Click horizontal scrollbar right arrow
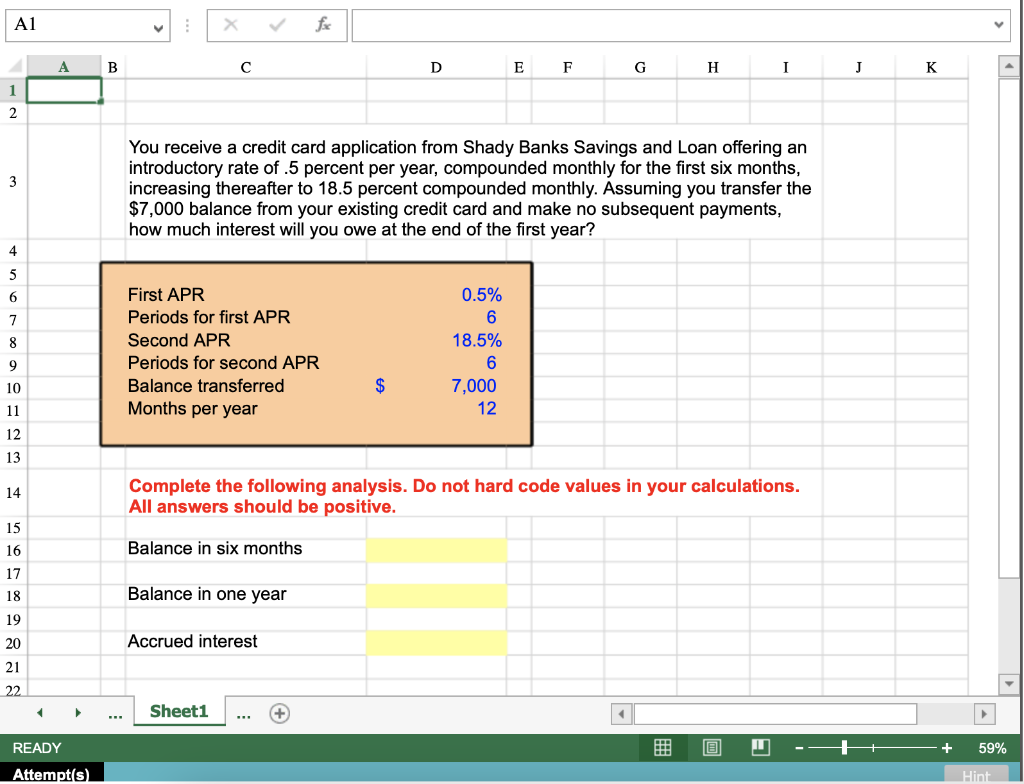The height and width of the screenshot is (784, 1024). click(984, 713)
